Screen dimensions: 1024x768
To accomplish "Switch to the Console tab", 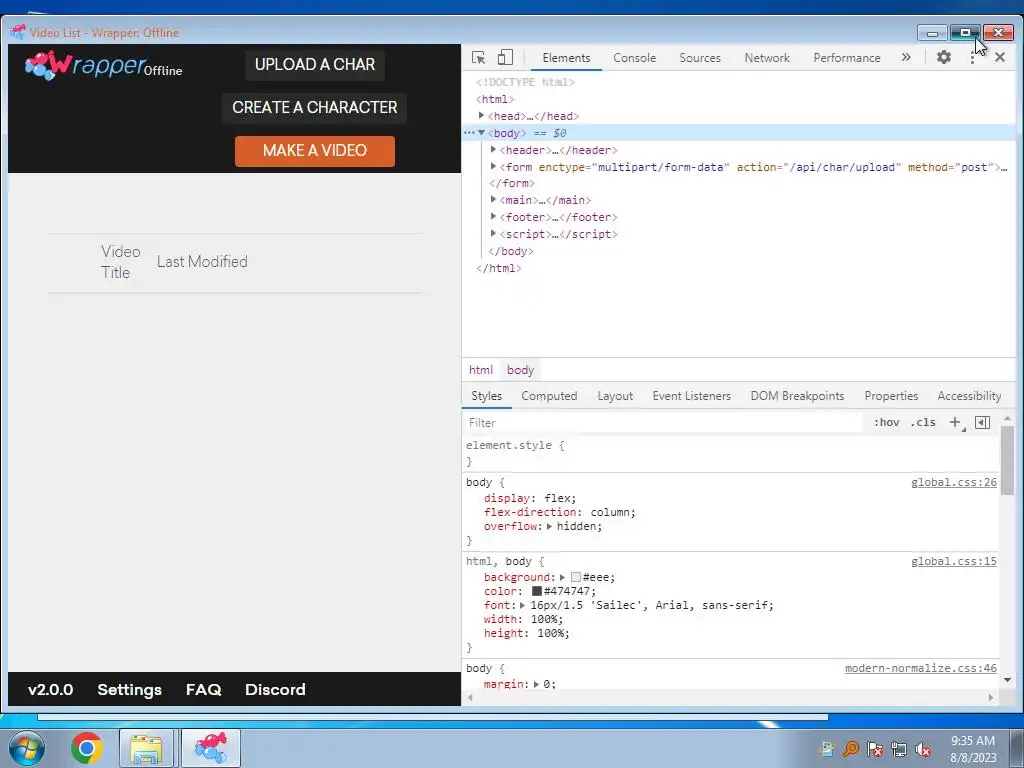I will coord(634,57).
